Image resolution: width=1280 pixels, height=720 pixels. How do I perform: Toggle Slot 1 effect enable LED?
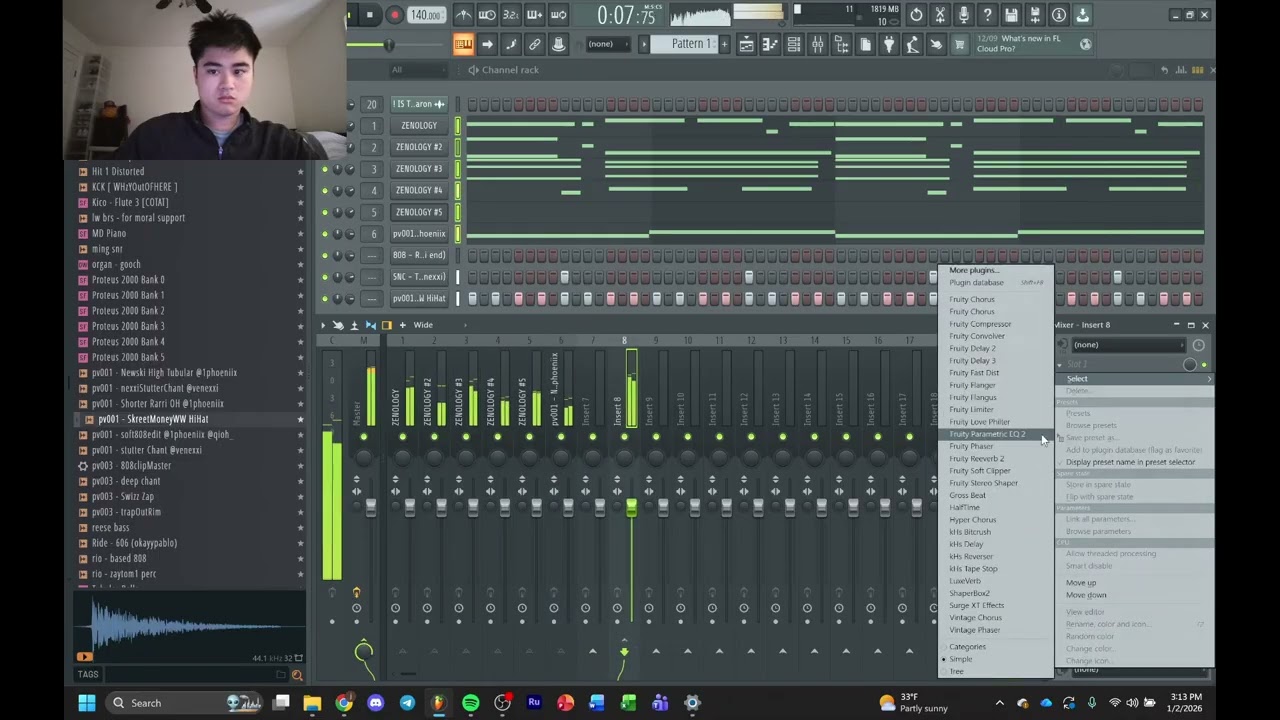1204,365
